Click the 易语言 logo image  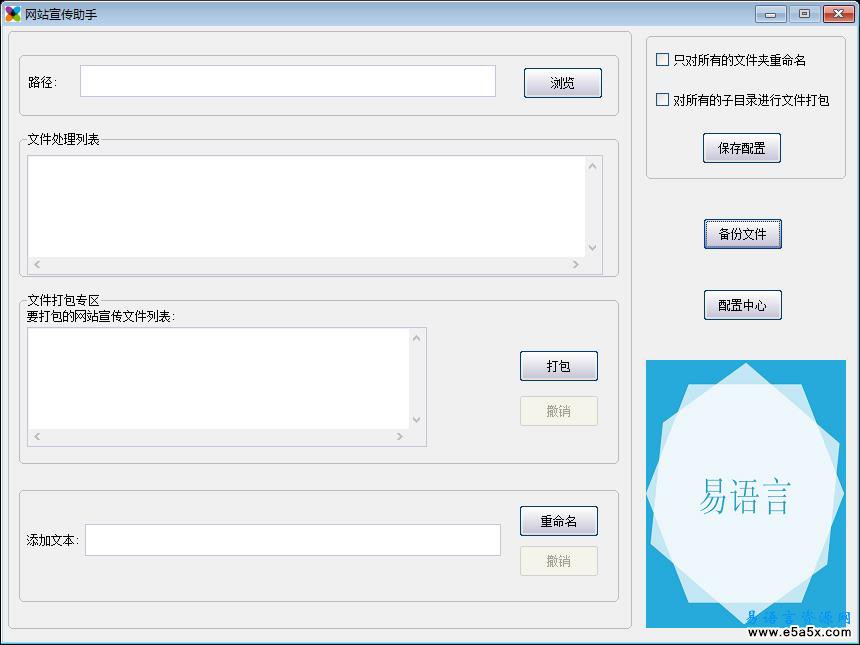click(746, 494)
